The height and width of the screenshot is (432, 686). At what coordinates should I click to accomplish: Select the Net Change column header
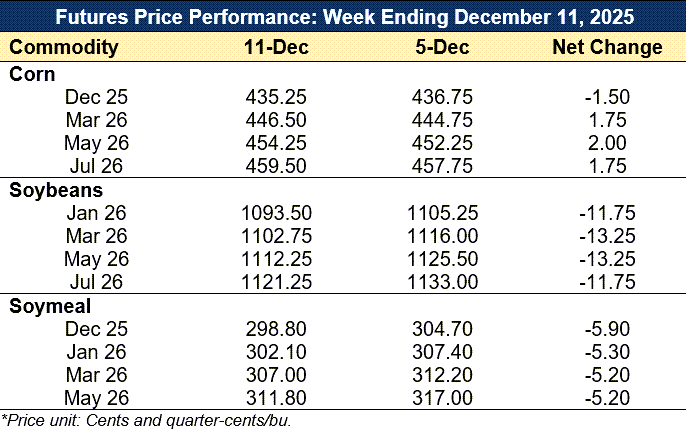tap(607, 47)
